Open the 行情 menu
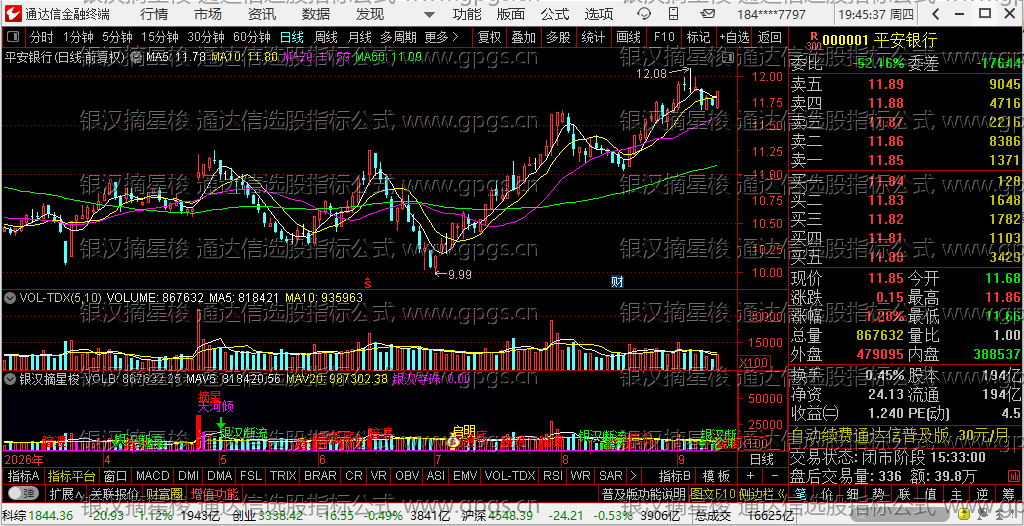This screenshot has height=526, width=1024. [x=153, y=14]
